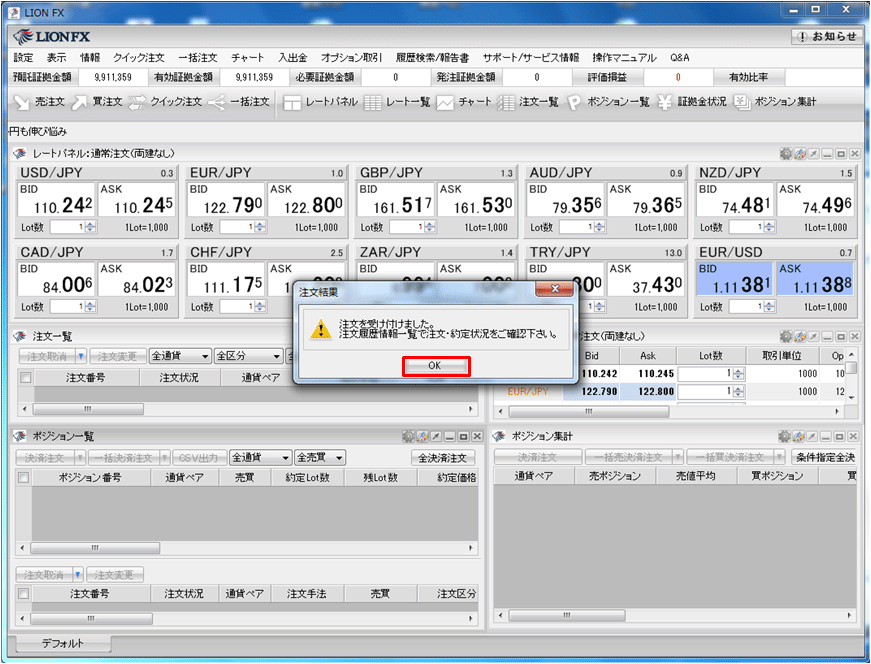Click the palette icon of the Bid/Ask rate list panel
The width and height of the screenshot is (871, 664).
800,337
